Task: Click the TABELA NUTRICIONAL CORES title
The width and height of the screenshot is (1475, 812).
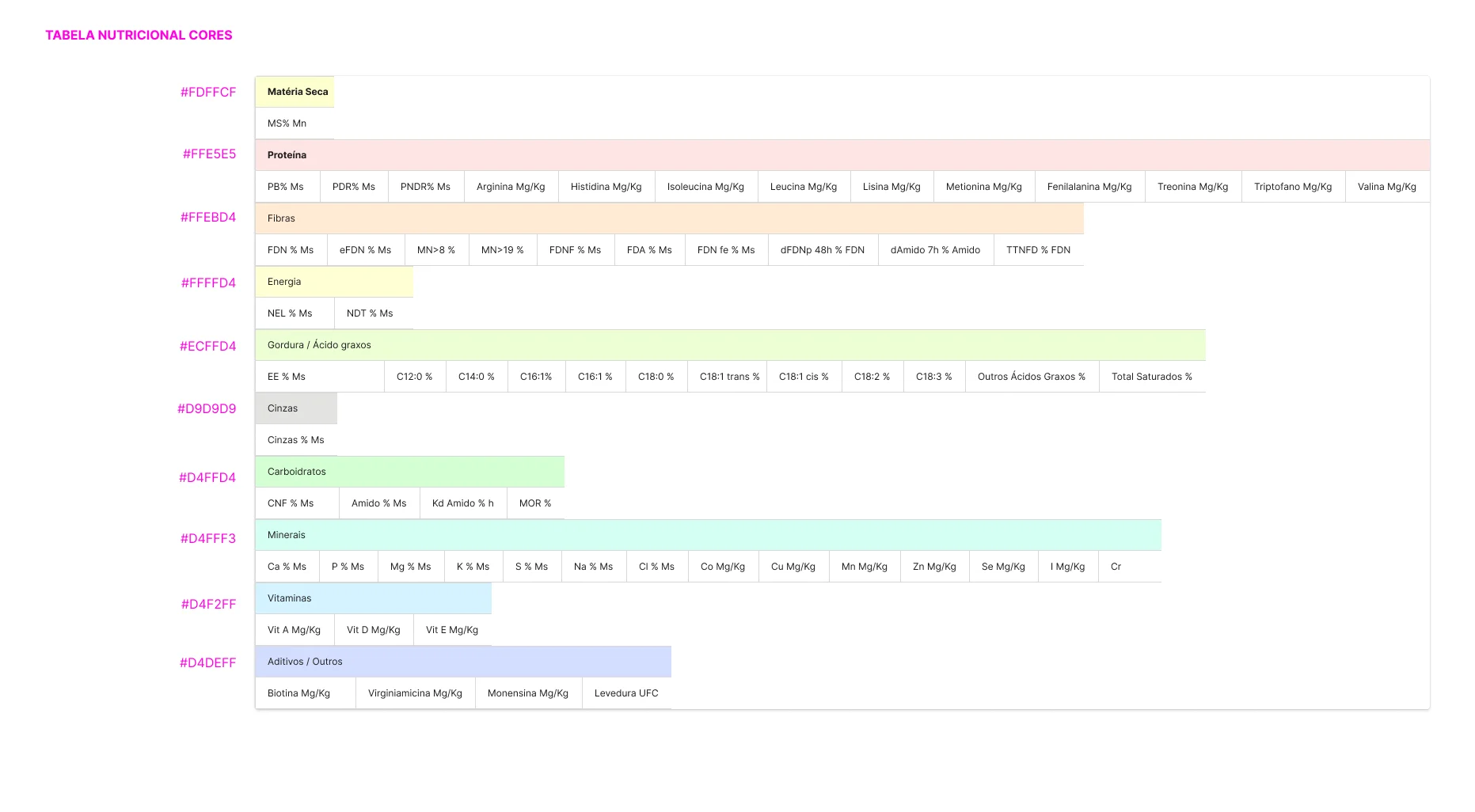Action: tap(139, 35)
